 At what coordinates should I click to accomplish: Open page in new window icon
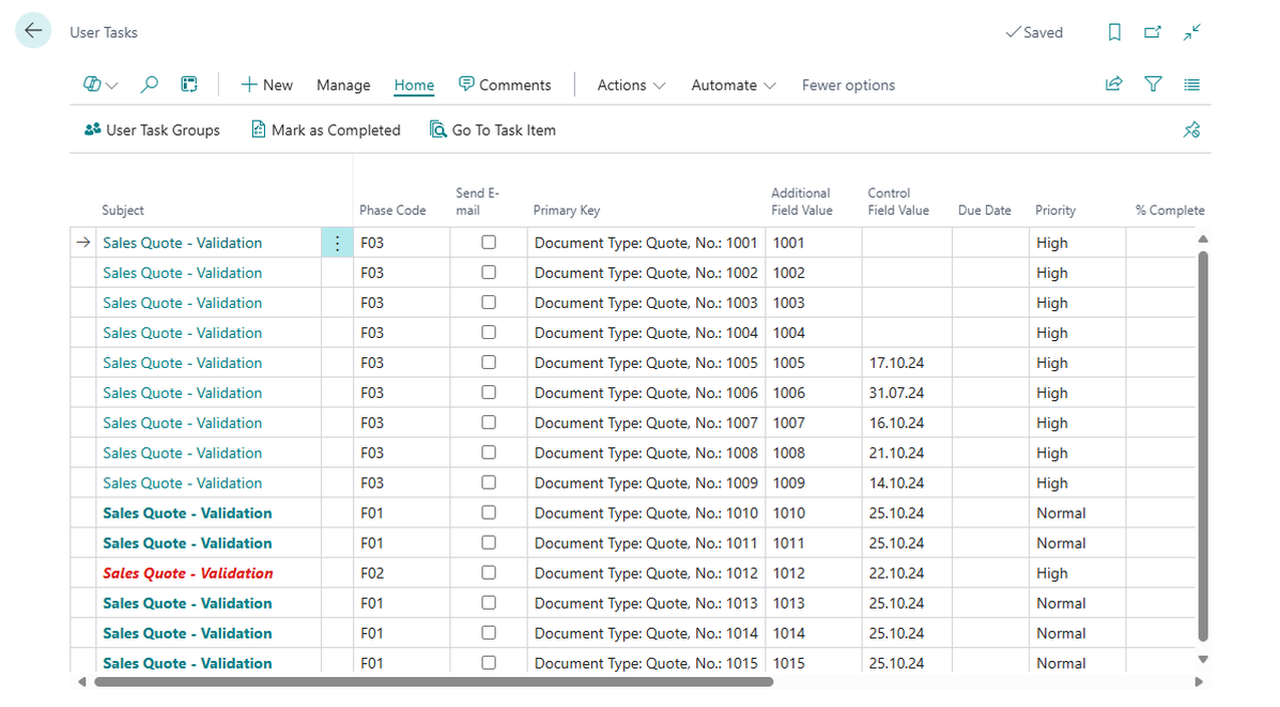click(1153, 32)
